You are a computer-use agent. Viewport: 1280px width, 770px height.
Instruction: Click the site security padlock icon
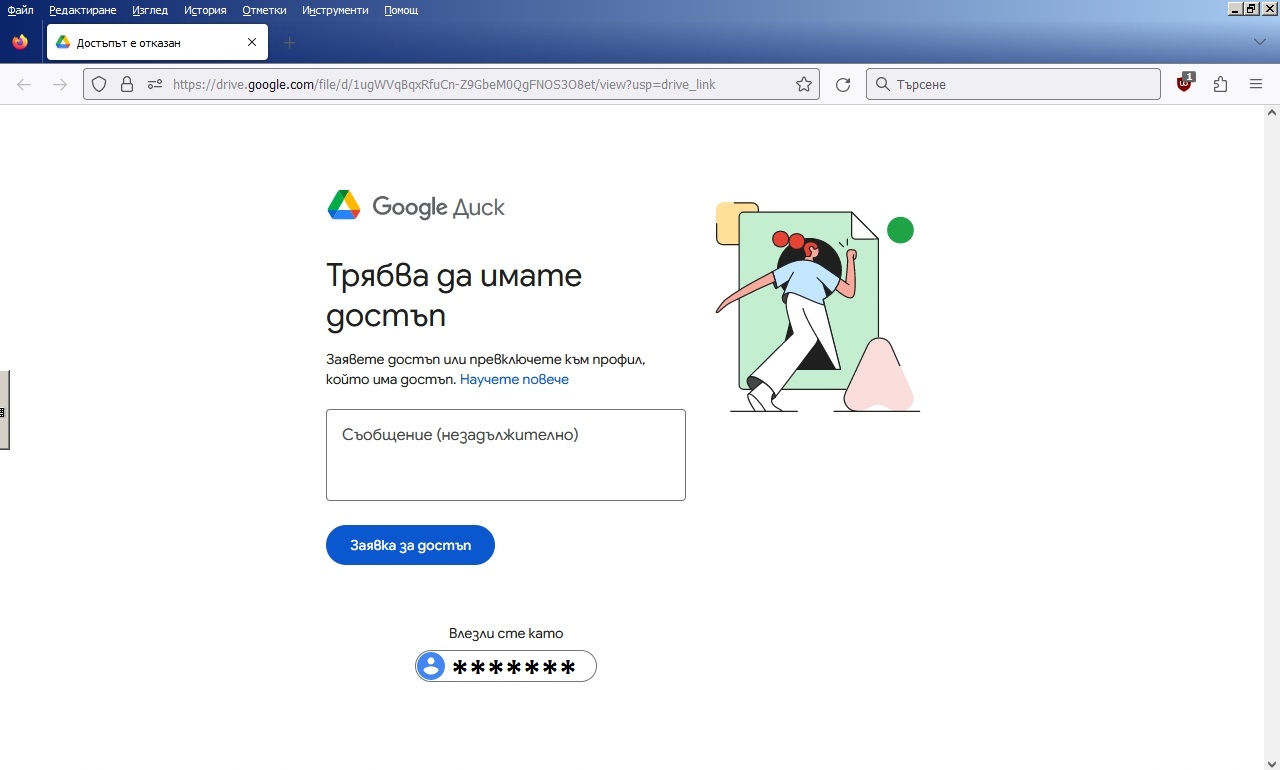tap(127, 85)
